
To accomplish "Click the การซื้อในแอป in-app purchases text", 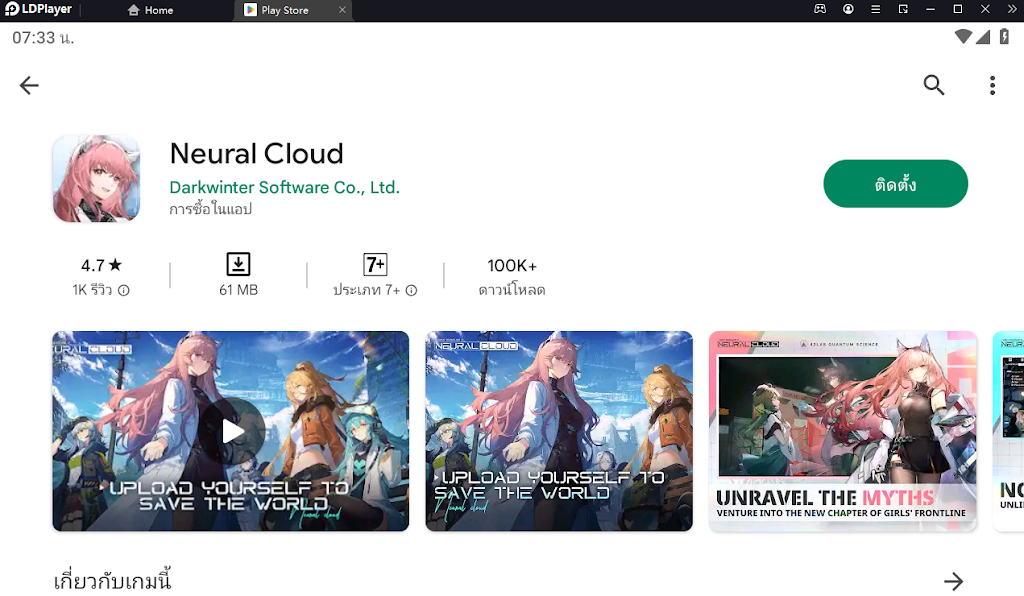I will pos(210,209).
